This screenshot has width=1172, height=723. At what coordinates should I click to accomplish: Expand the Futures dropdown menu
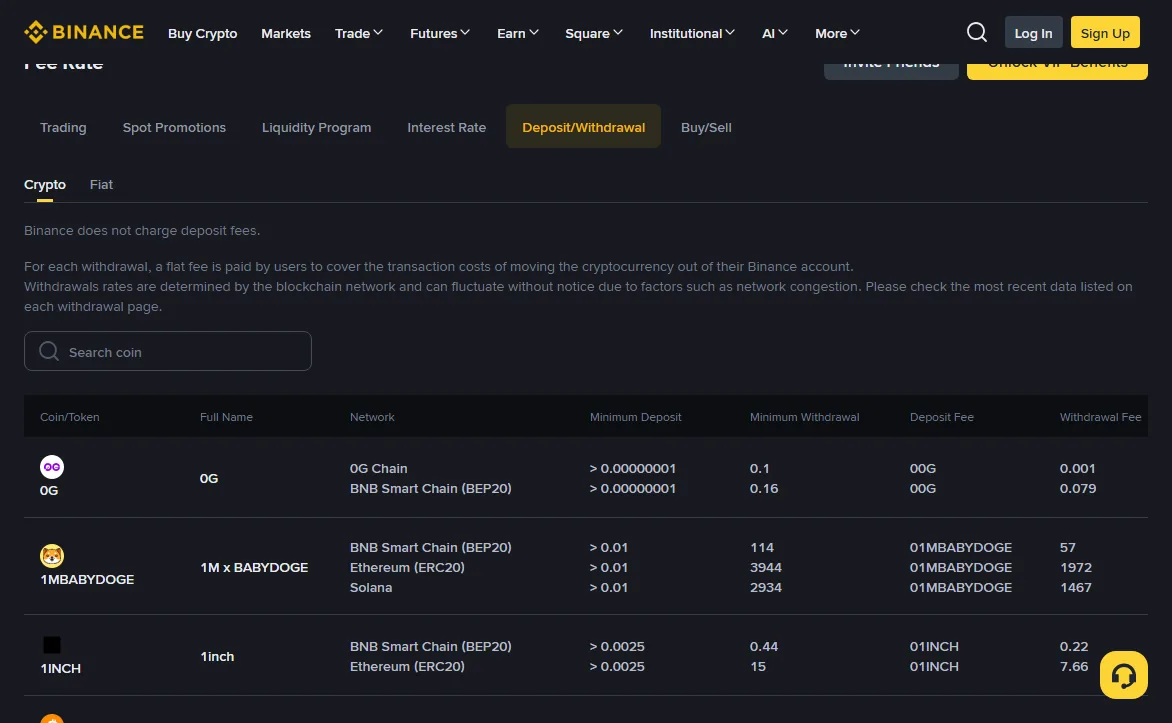[x=440, y=33]
